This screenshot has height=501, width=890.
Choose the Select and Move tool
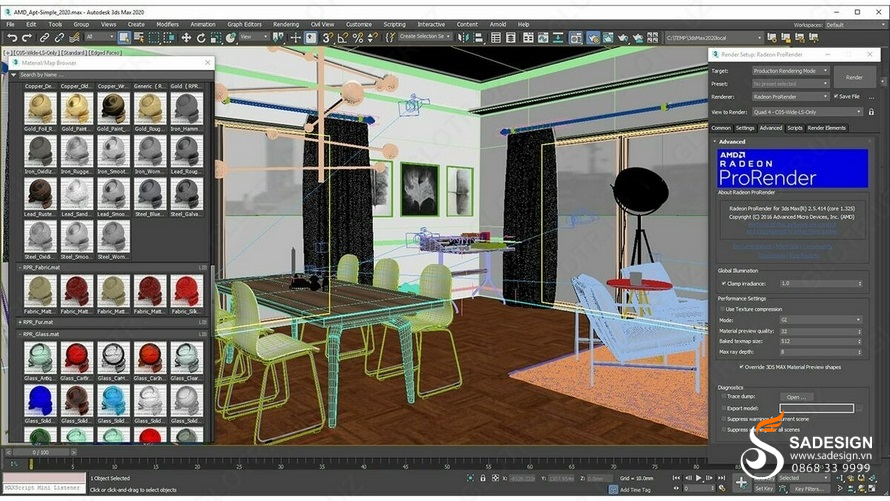click(186, 38)
